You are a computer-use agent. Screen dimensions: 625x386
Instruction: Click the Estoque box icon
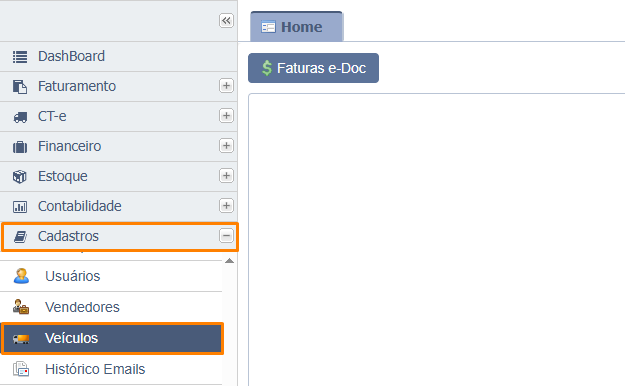tap(20, 177)
